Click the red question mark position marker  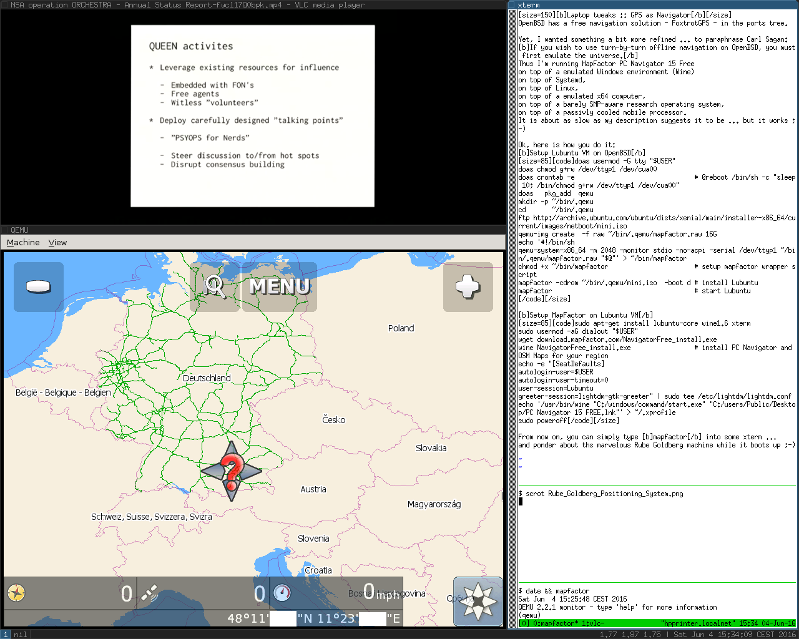(232, 471)
